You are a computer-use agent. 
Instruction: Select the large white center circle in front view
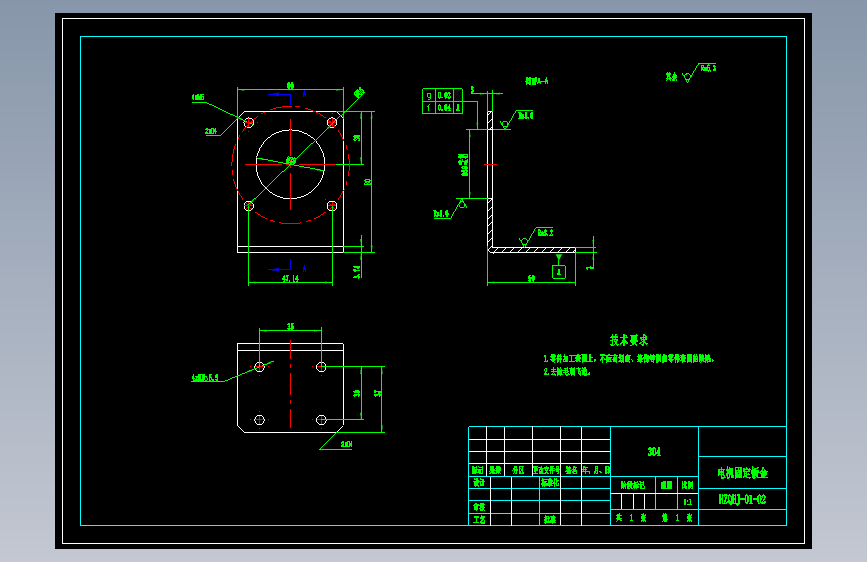click(290, 164)
